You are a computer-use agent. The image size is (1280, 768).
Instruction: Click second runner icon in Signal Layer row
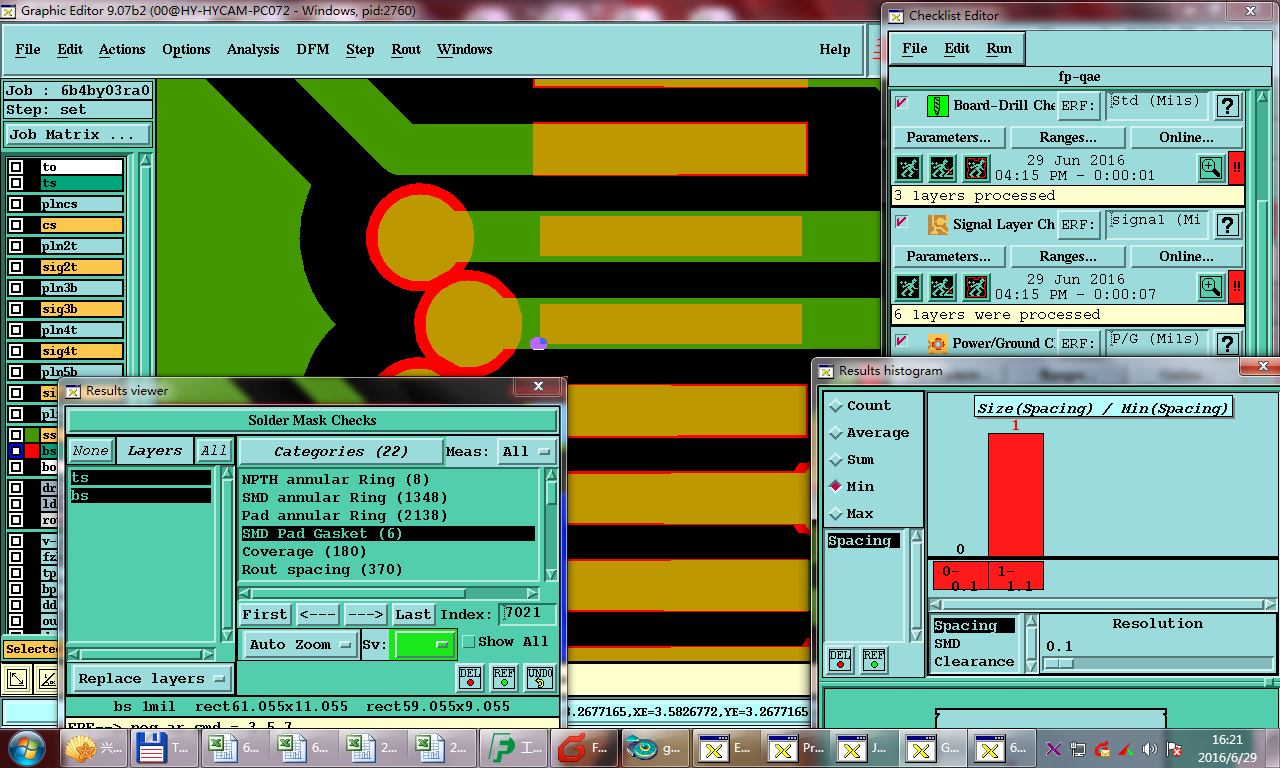(x=942, y=287)
